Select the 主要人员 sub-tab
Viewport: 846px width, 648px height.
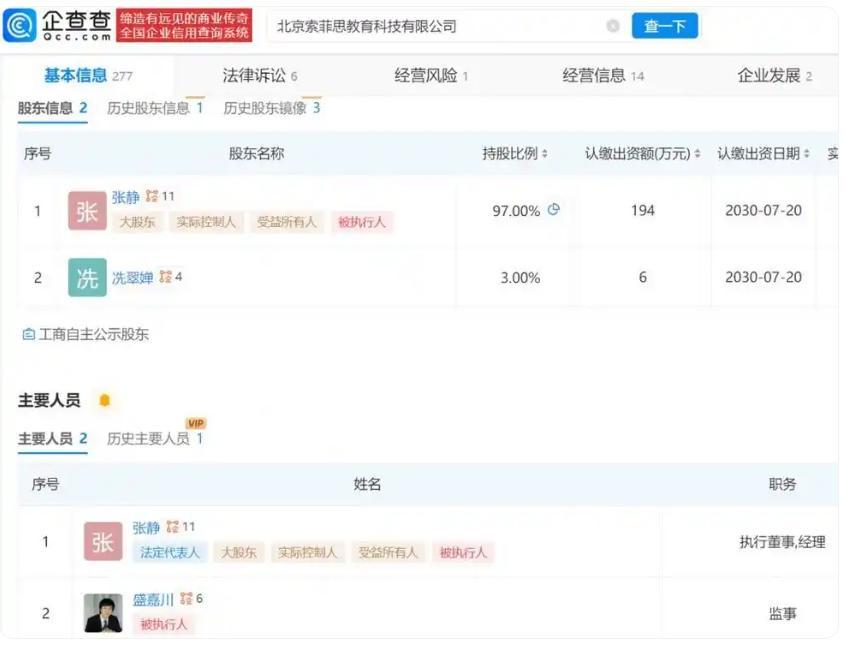[x=52, y=439]
